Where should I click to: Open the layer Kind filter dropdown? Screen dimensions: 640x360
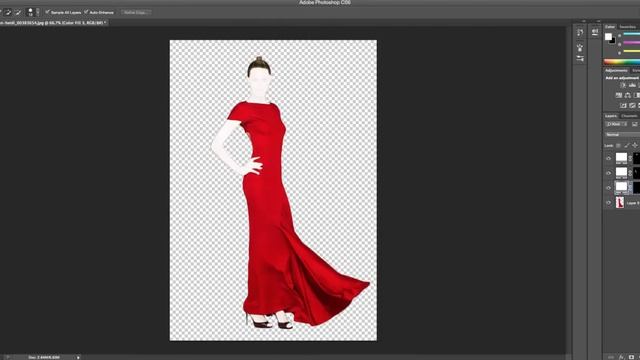coord(616,124)
